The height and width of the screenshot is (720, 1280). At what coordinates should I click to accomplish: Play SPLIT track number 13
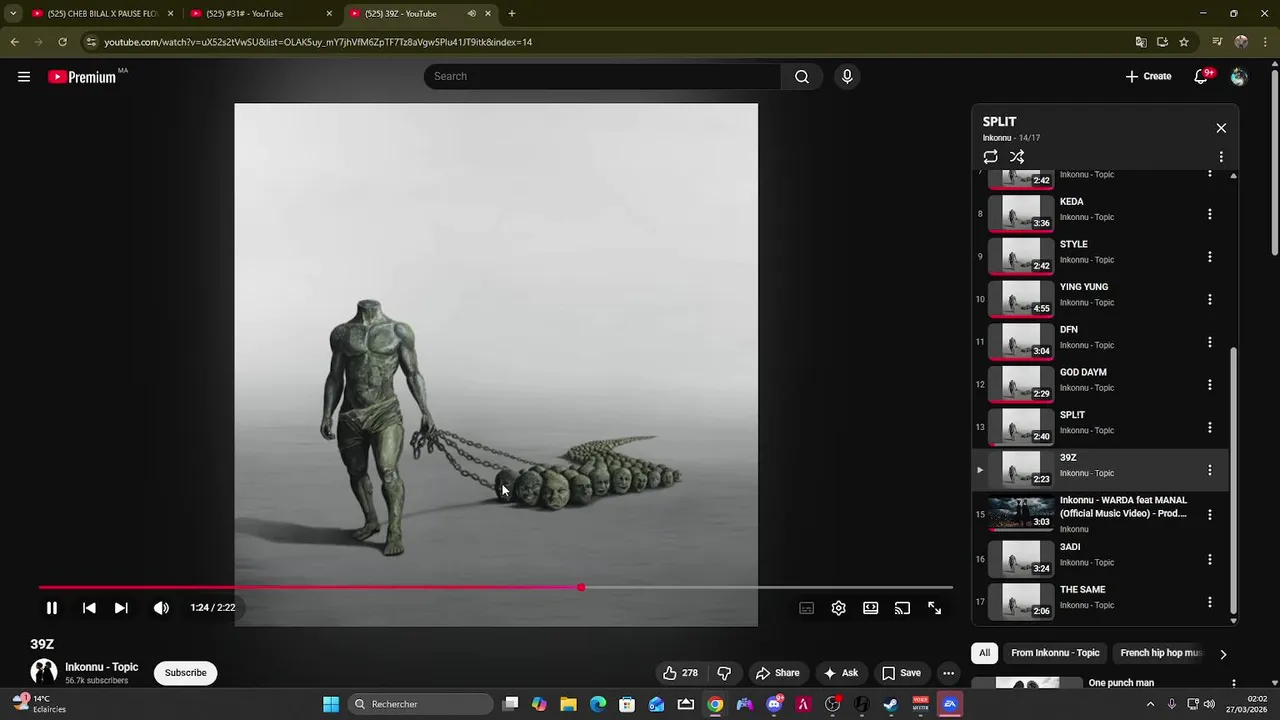(x=1100, y=427)
